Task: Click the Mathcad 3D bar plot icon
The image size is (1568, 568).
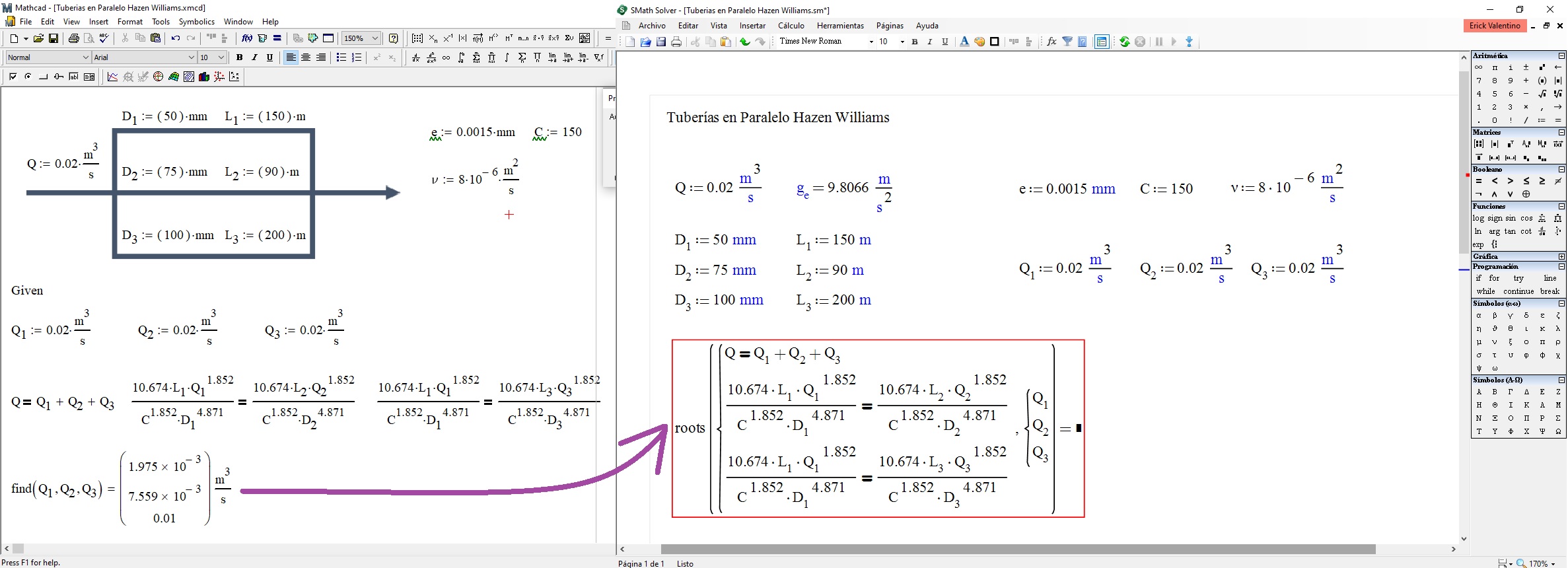Action: [x=204, y=77]
